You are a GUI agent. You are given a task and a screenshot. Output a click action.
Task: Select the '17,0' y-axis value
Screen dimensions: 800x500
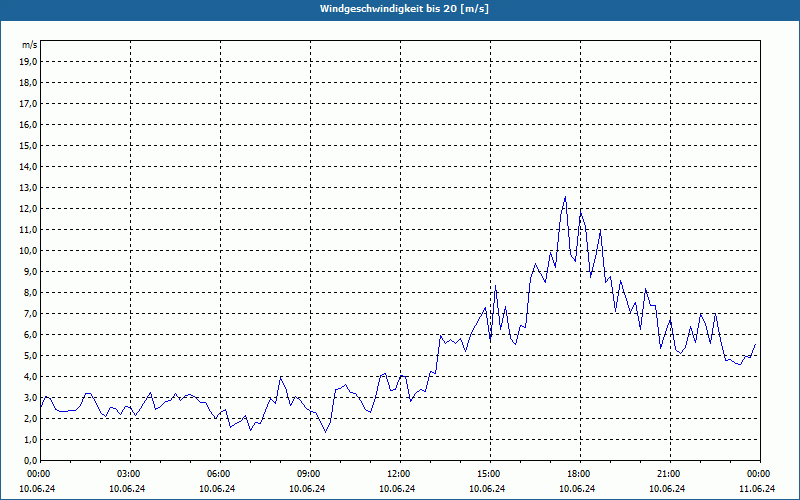tap(29, 104)
